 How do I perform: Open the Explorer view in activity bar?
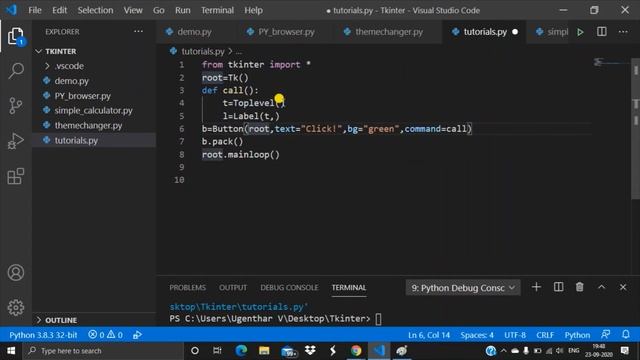pos(16,36)
